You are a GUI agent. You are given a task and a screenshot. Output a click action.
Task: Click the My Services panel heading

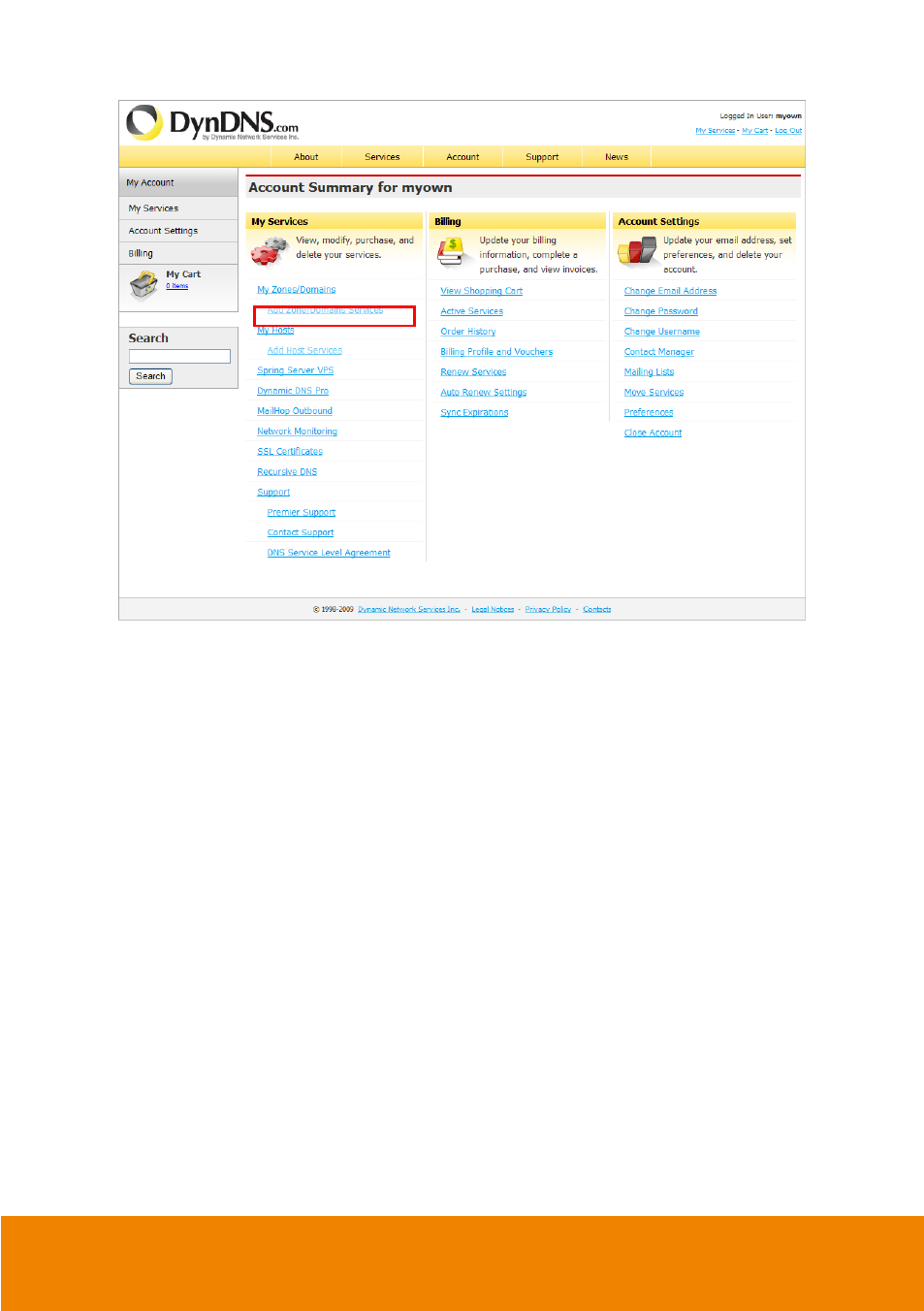(x=279, y=222)
